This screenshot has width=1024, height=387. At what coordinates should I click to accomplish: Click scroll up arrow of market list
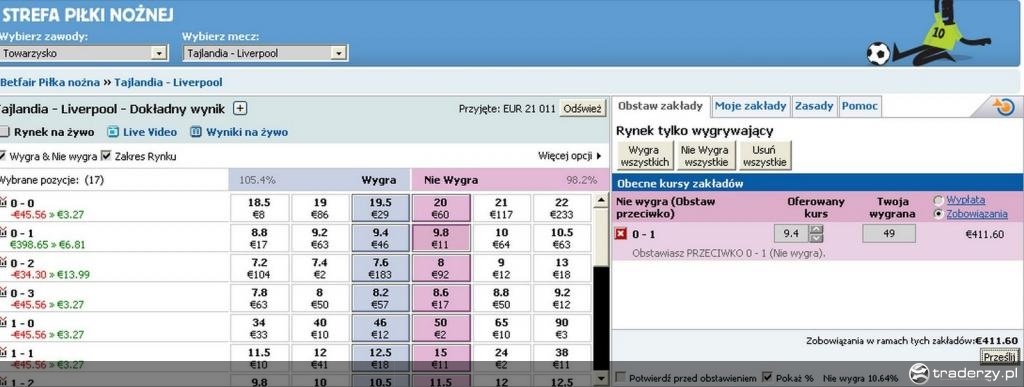click(601, 199)
